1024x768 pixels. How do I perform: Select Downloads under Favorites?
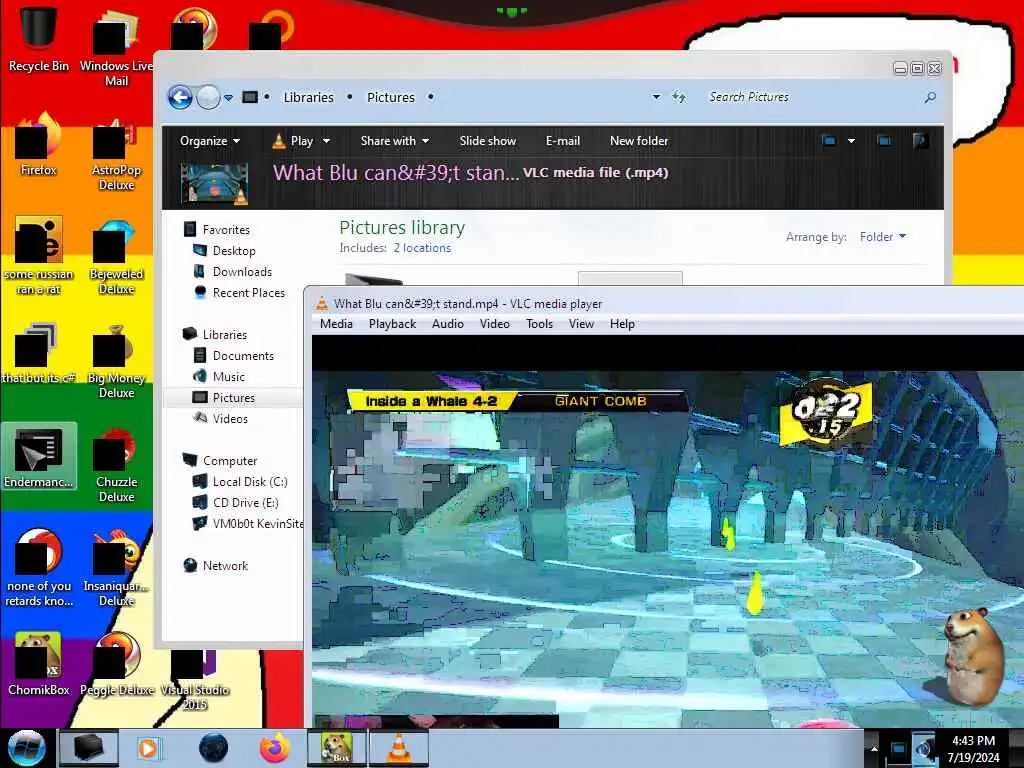click(242, 272)
